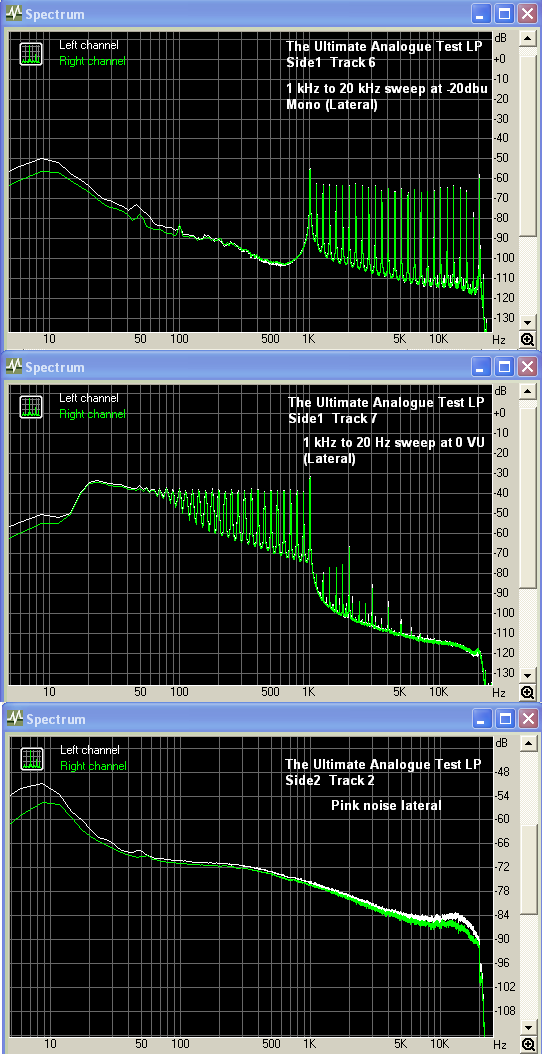Click the '-130' dB value in the Track 6 window

503,317
